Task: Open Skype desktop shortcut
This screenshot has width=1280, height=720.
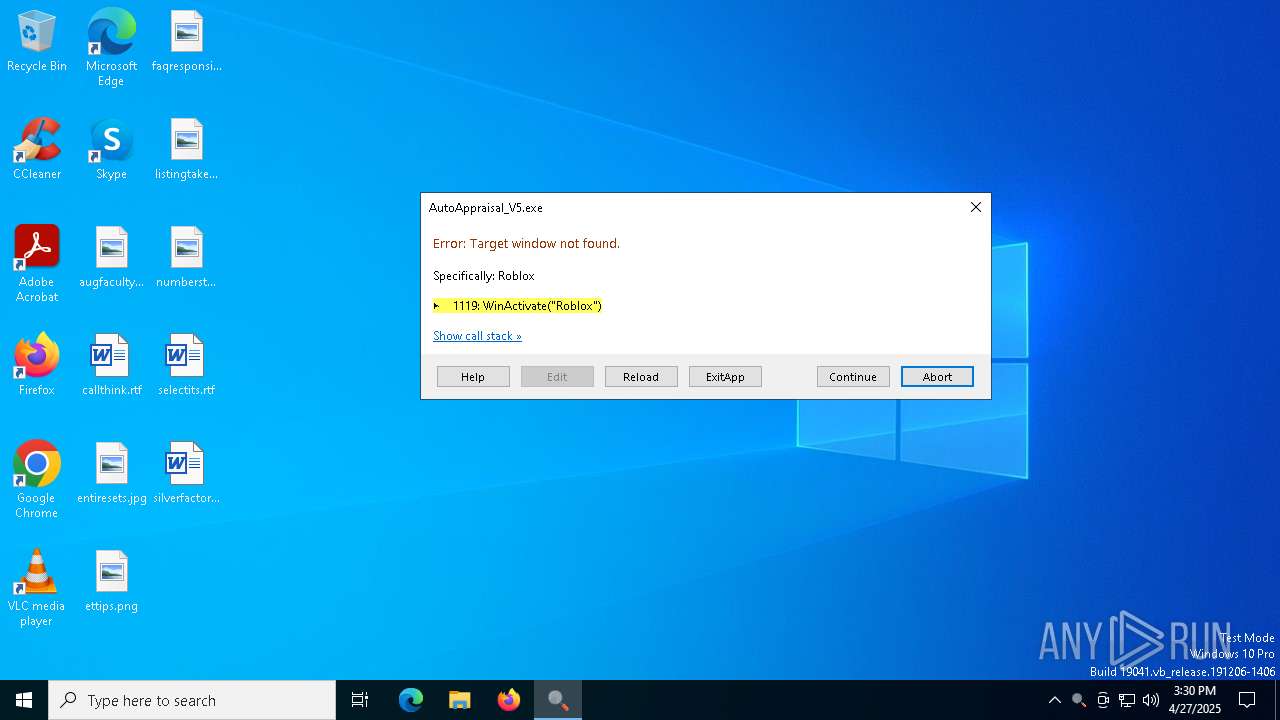Action: (x=111, y=150)
